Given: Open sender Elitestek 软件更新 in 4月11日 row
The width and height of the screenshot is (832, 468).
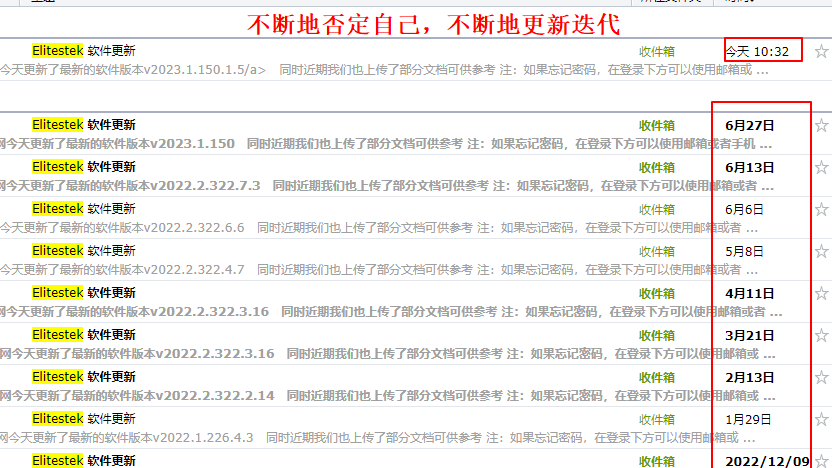Looking at the screenshot, I should point(83,292).
